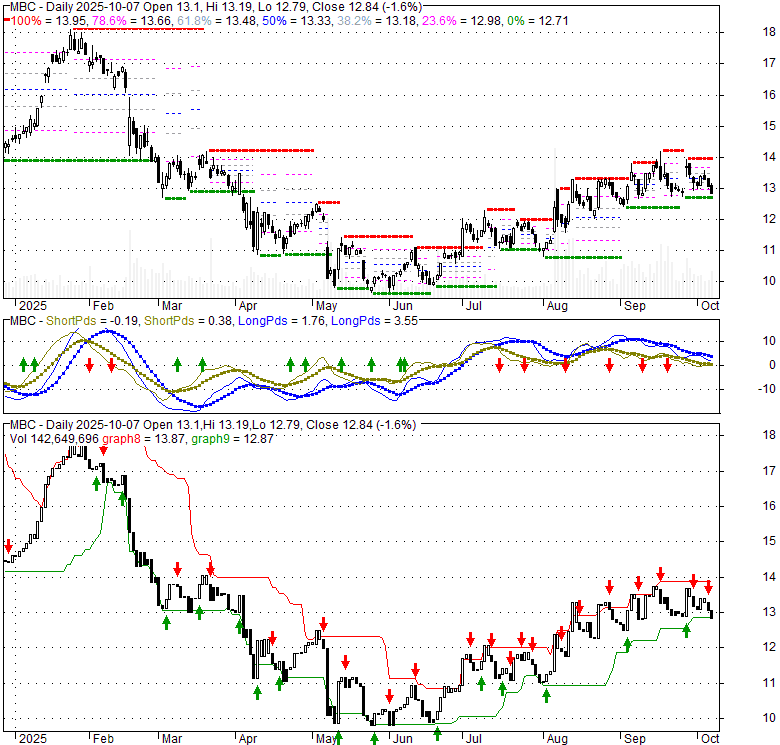The image size is (780, 745).
Task: Select the 'LongPds = 3.55' indicator label
Action: 375,321
